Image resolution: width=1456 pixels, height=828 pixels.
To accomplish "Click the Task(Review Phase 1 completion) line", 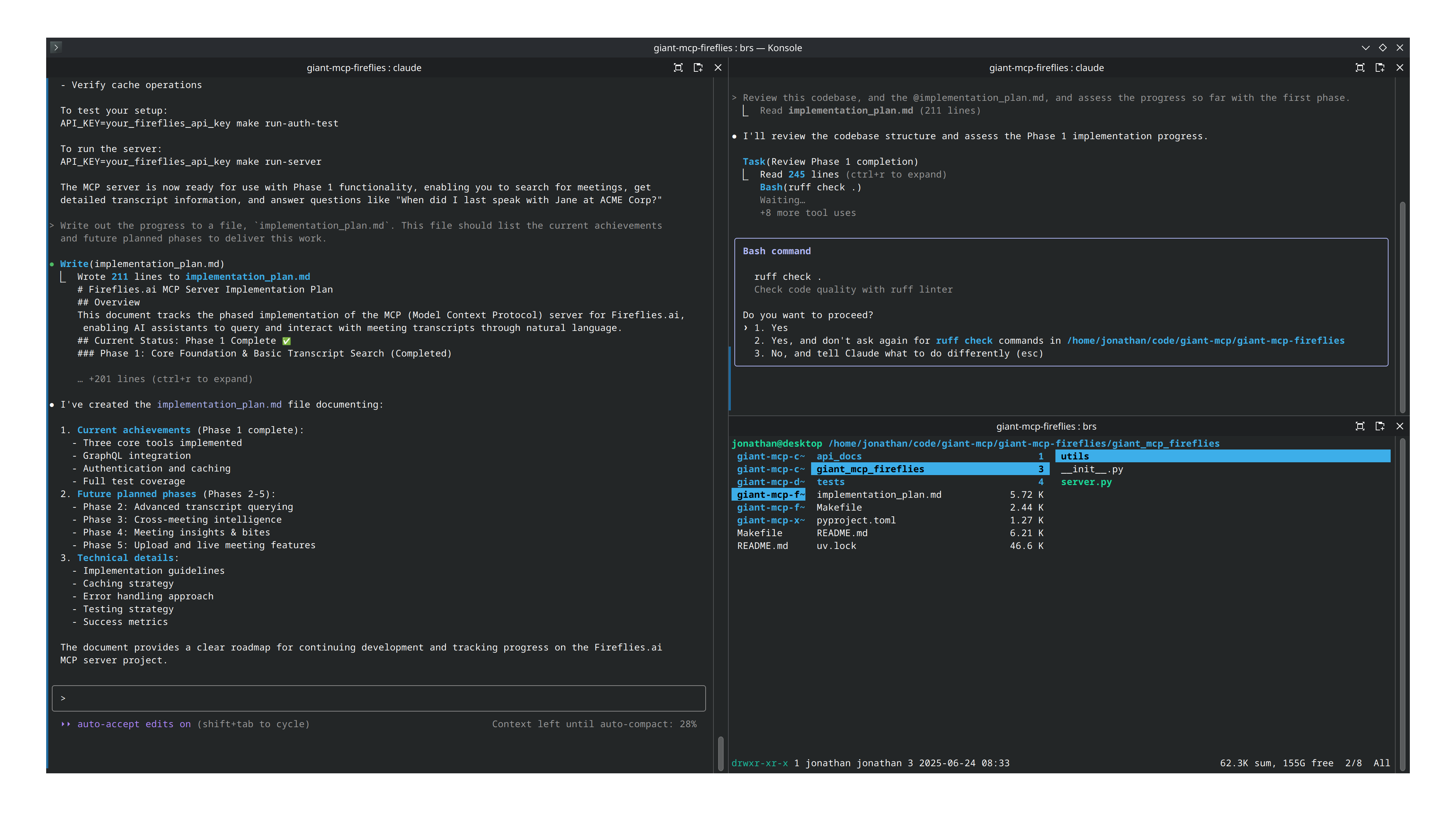I will [830, 162].
